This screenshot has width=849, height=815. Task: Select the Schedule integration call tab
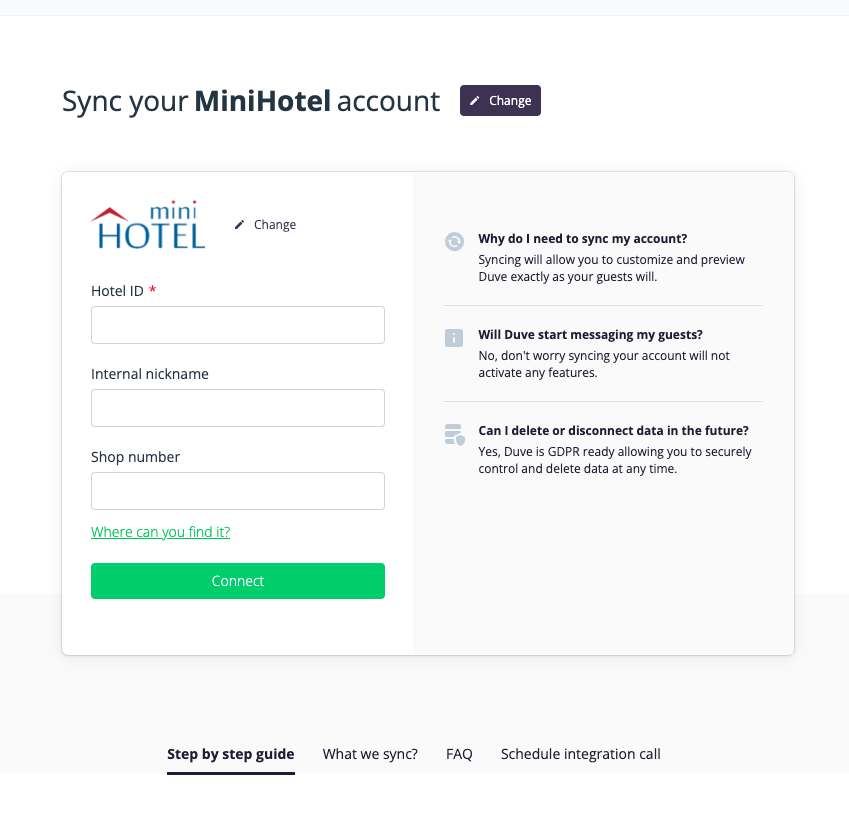coord(581,754)
